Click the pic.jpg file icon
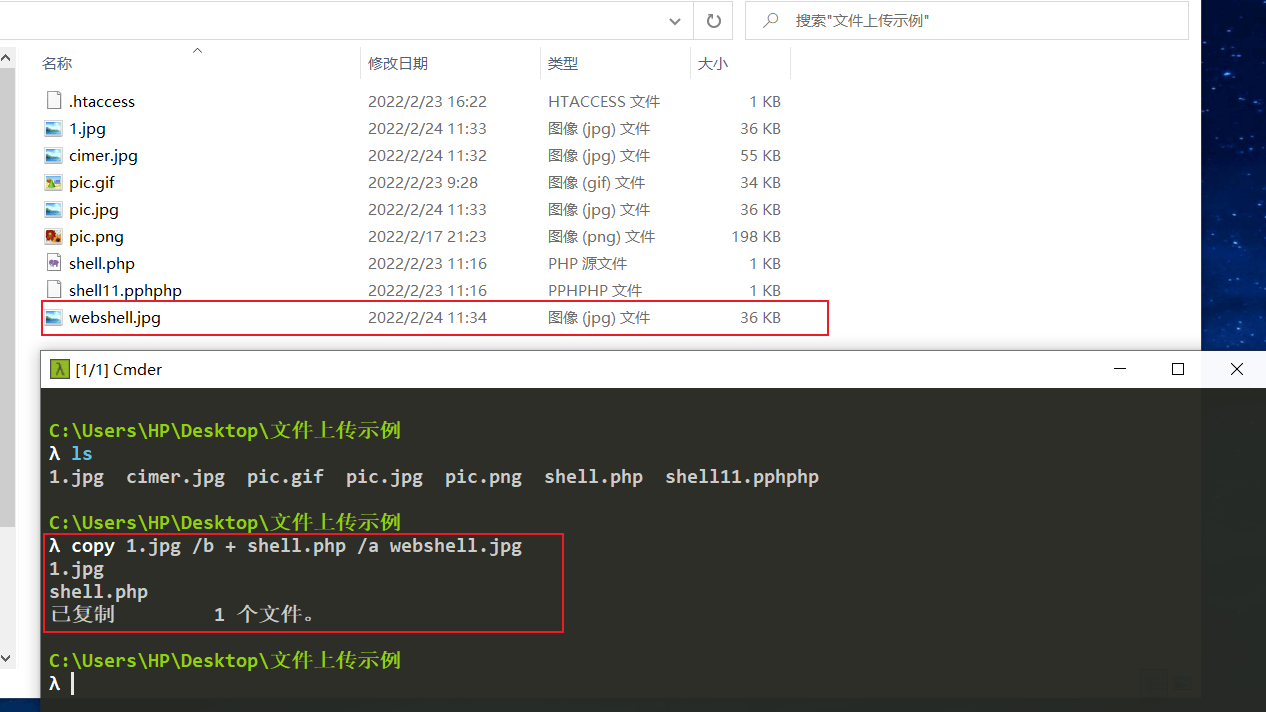The image size is (1266, 712). click(x=54, y=209)
